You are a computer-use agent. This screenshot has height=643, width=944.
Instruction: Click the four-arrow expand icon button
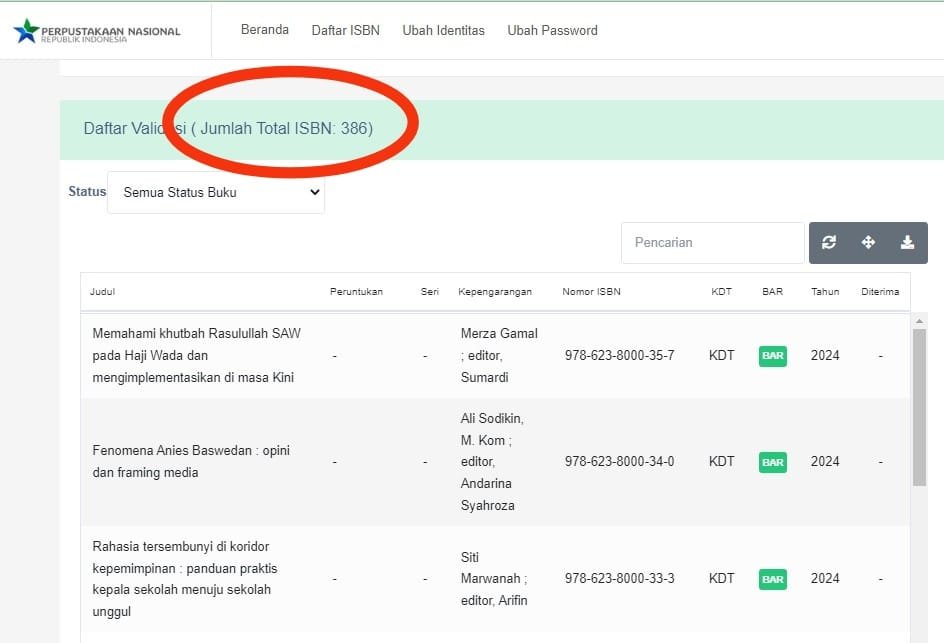point(868,242)
